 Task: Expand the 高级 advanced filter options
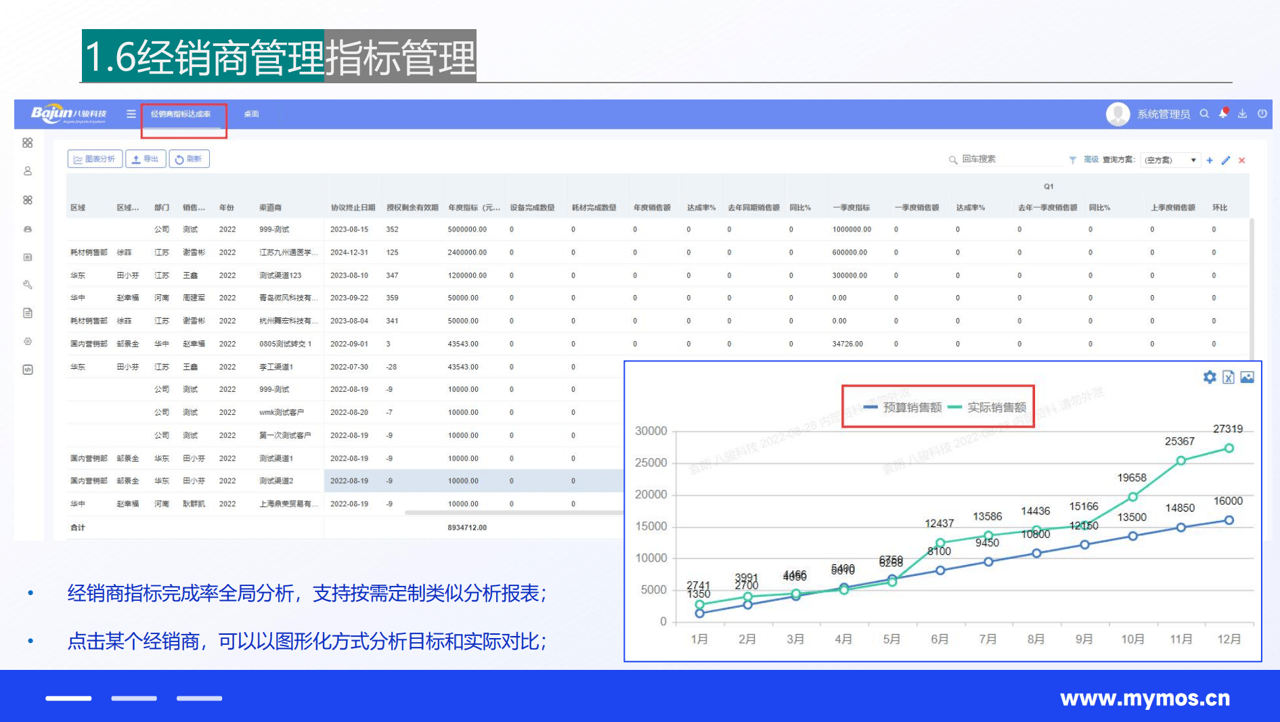1090,159
